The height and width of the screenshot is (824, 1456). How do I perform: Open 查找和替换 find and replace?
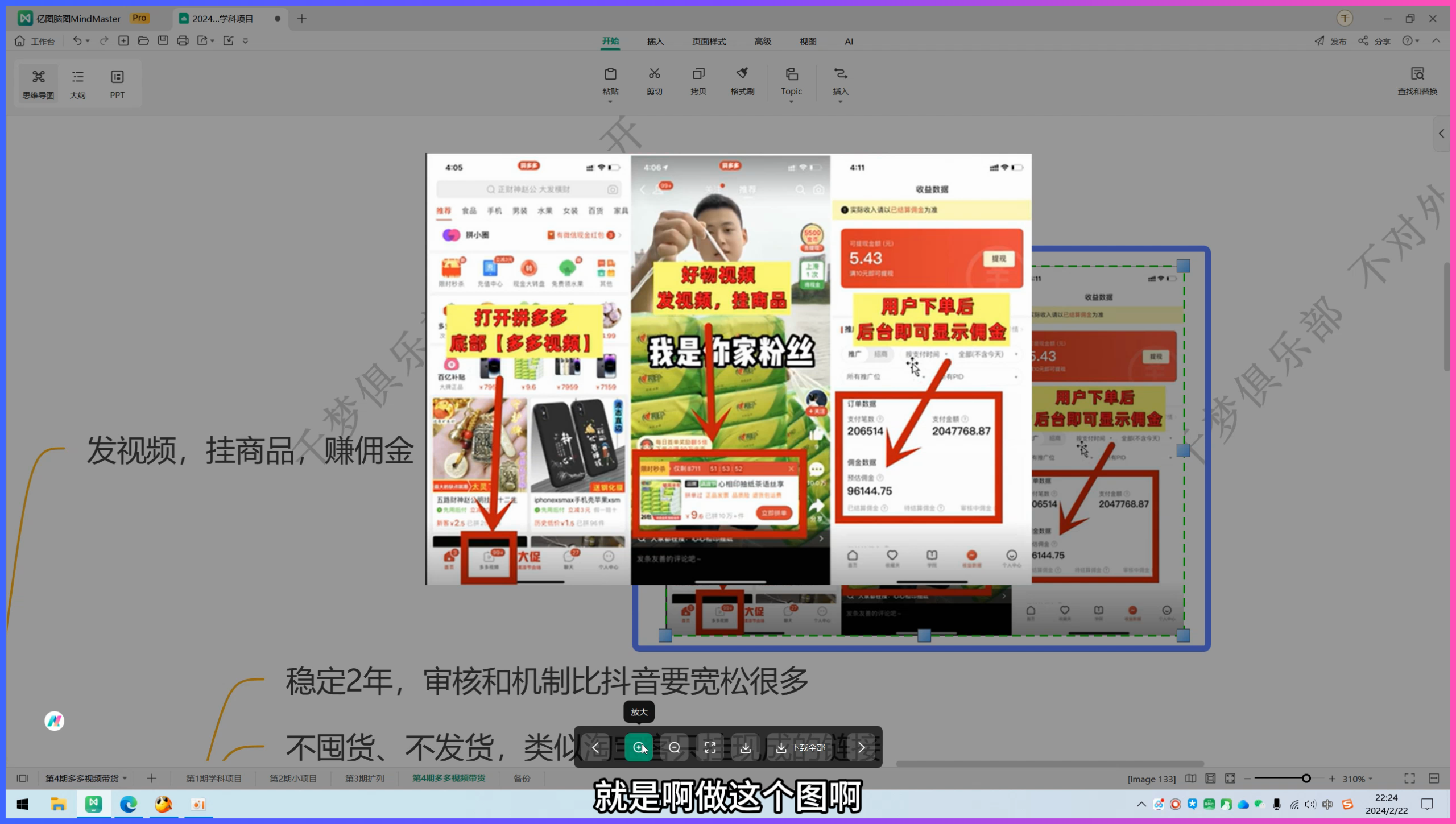click(1417, 81)
